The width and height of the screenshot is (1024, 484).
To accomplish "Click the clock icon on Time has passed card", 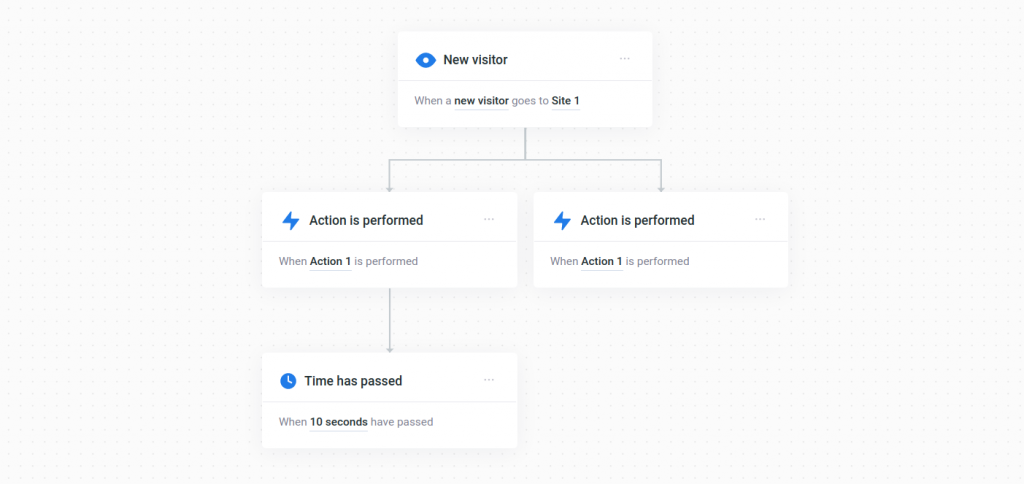I will click(x=288, y=381).
